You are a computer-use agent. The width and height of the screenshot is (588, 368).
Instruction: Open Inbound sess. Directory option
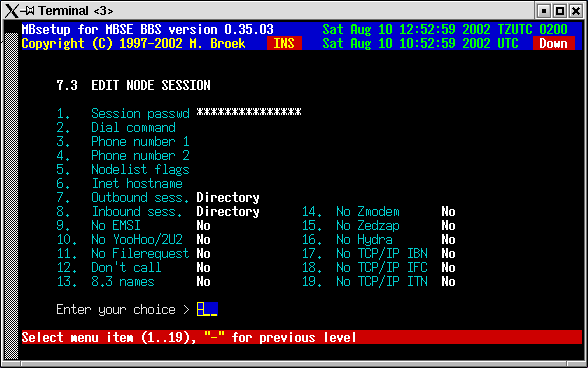click(228, 212)
